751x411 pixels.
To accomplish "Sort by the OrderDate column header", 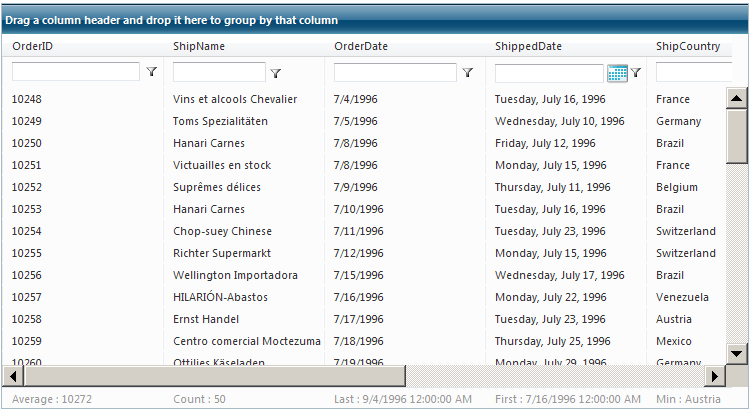I will (361, 46).
